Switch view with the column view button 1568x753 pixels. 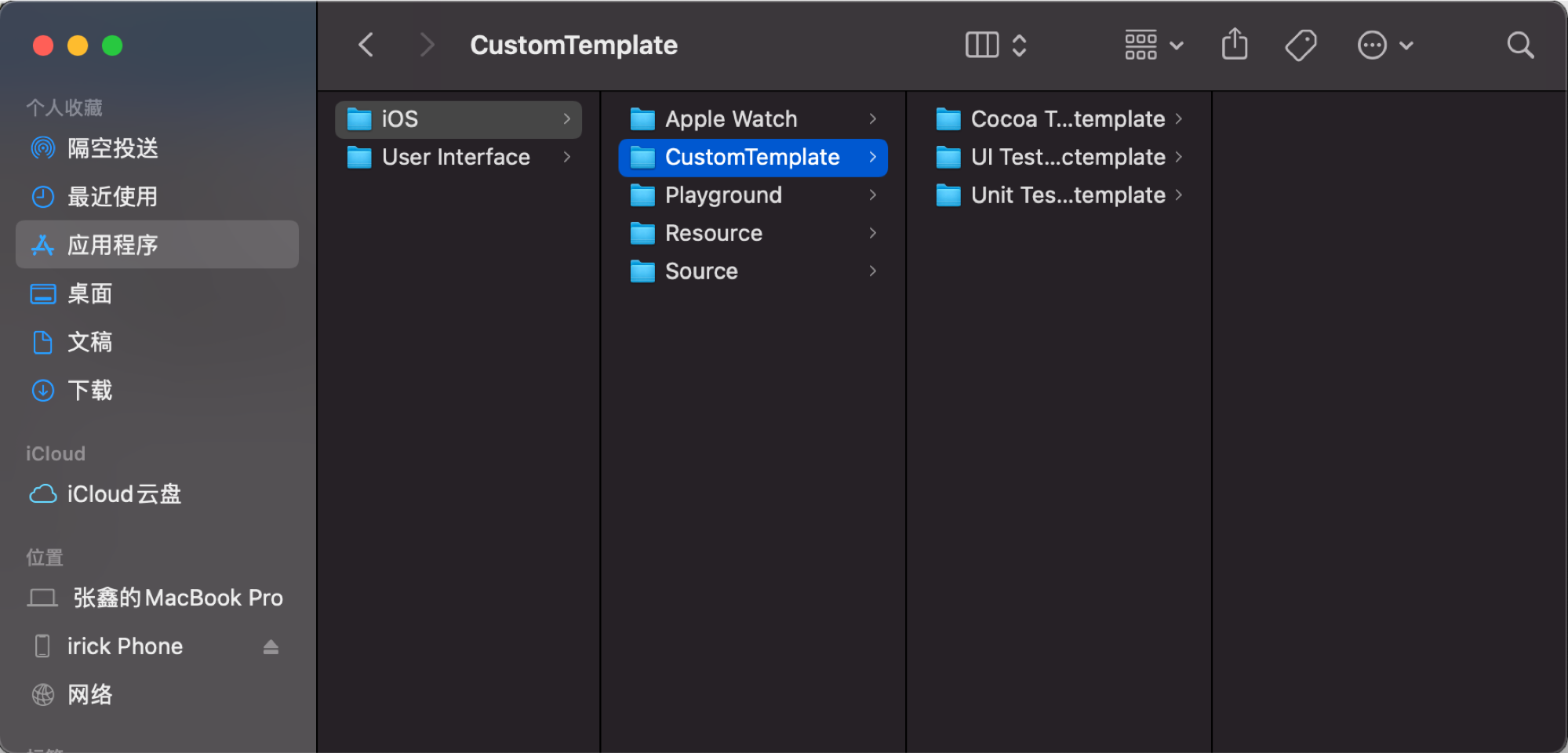click(982, 45)
